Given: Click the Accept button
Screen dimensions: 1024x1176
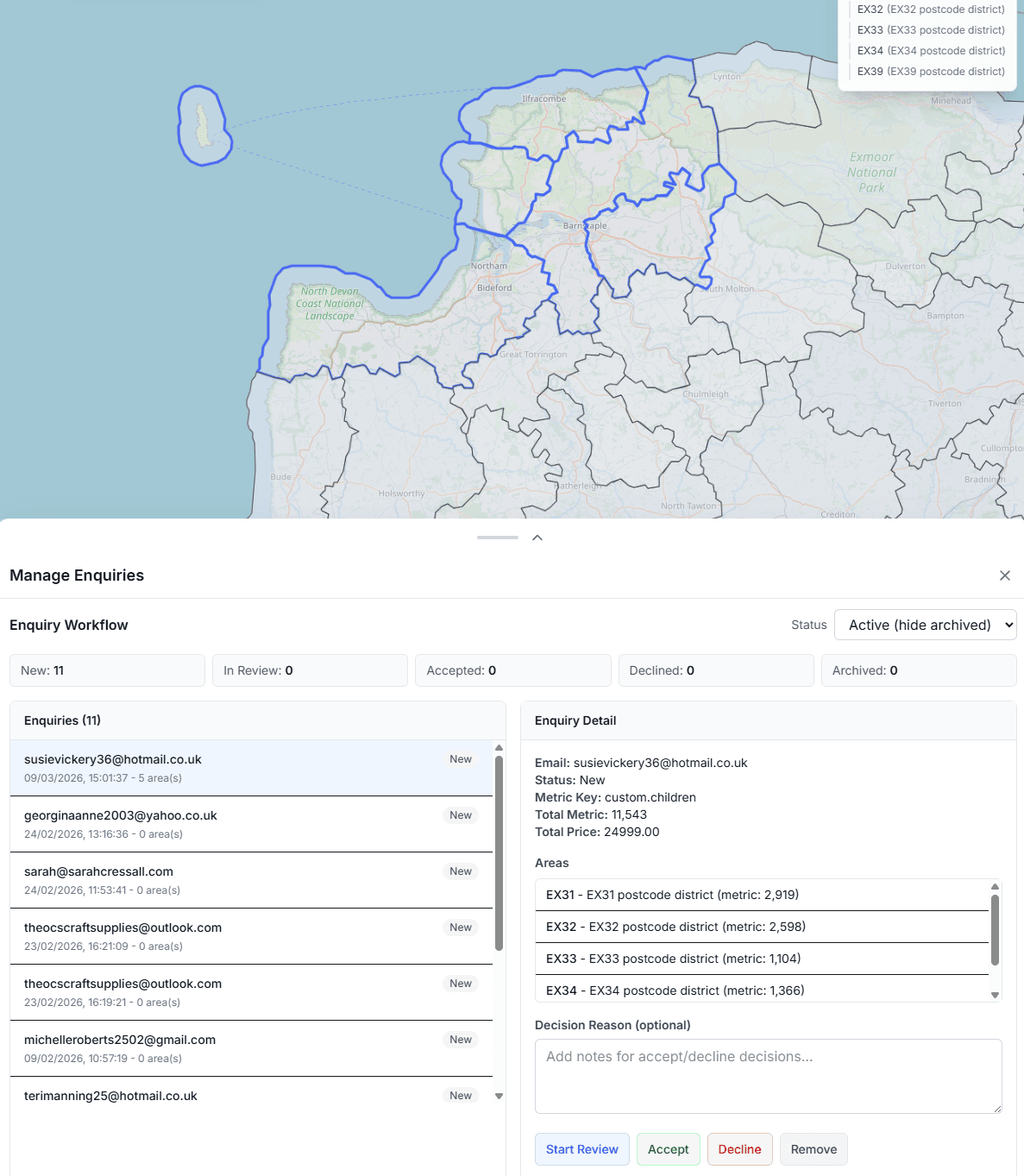Looking at the screenshot, I should click(x=668, y=1148).
